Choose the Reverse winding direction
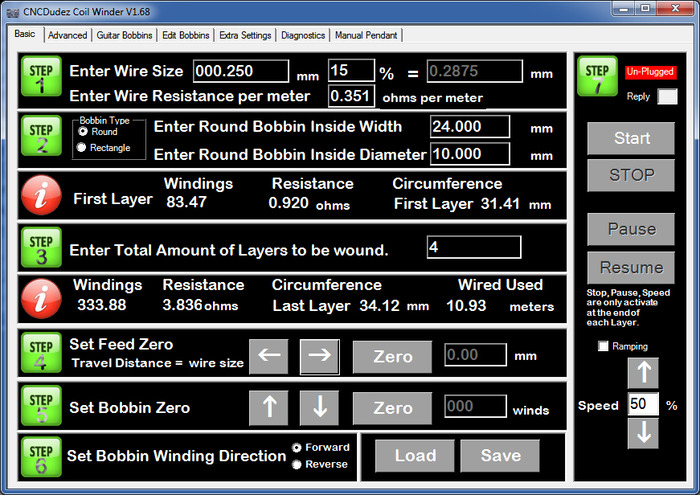 tap(296, 465)
